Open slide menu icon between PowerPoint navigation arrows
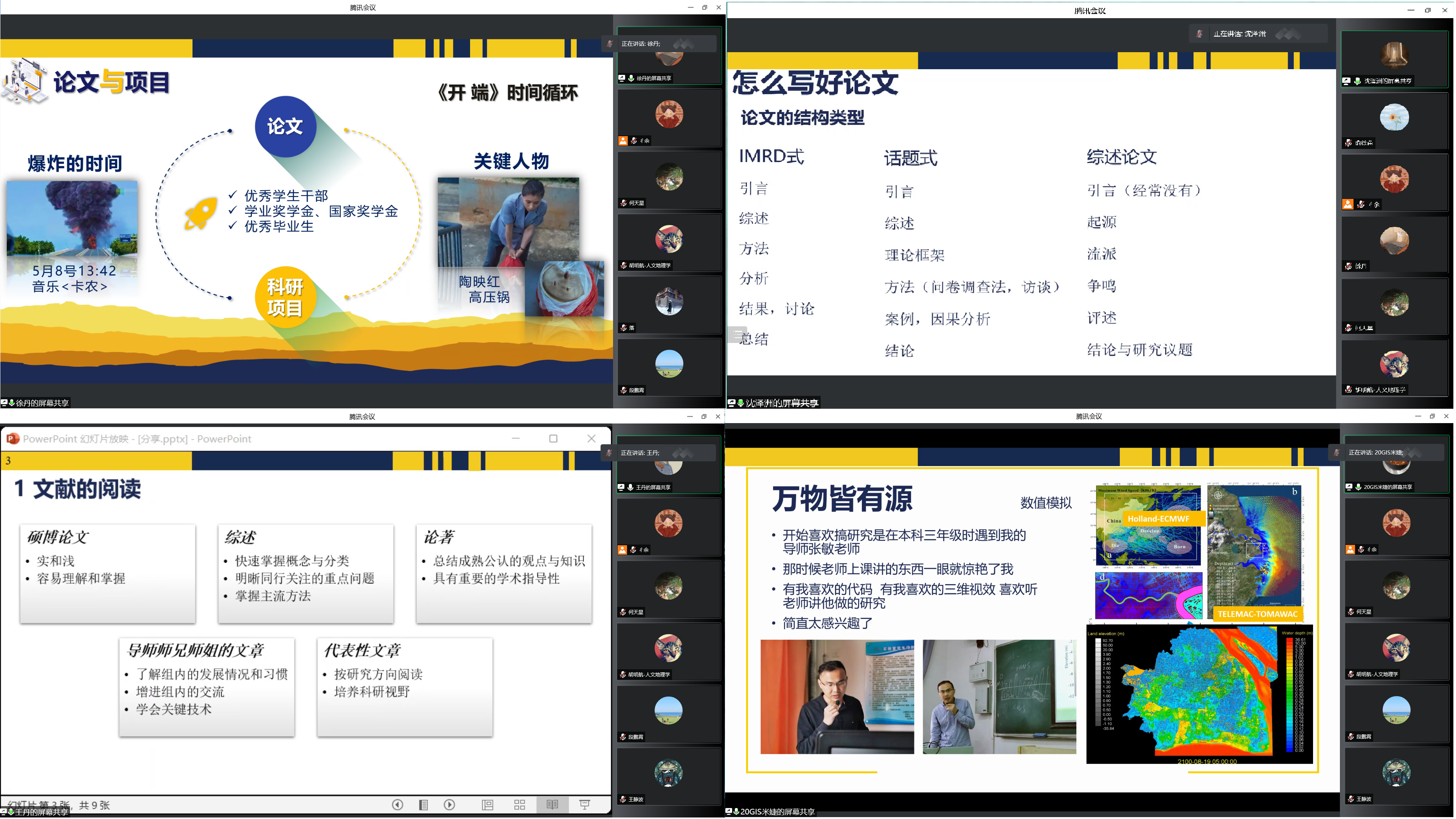 pyautogui.click(x=423, y=805)
